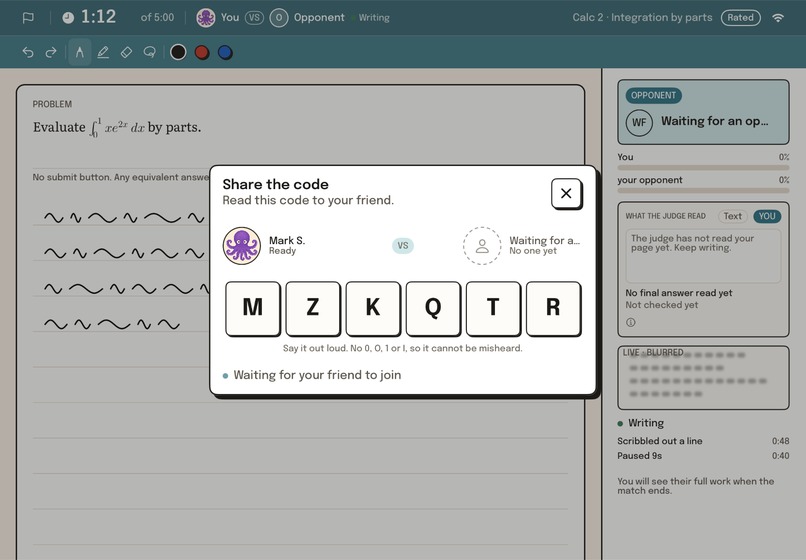Click the WF opponent avatar
This screenshot has height=560, width=806.
pyautogui.click(x=639, y=122)
